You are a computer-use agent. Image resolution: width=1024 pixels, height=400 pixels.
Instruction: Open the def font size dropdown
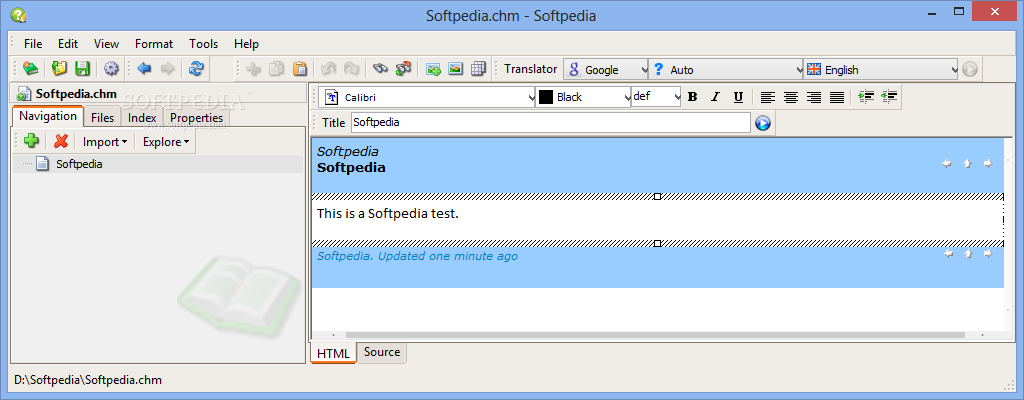tap(656, 97)
